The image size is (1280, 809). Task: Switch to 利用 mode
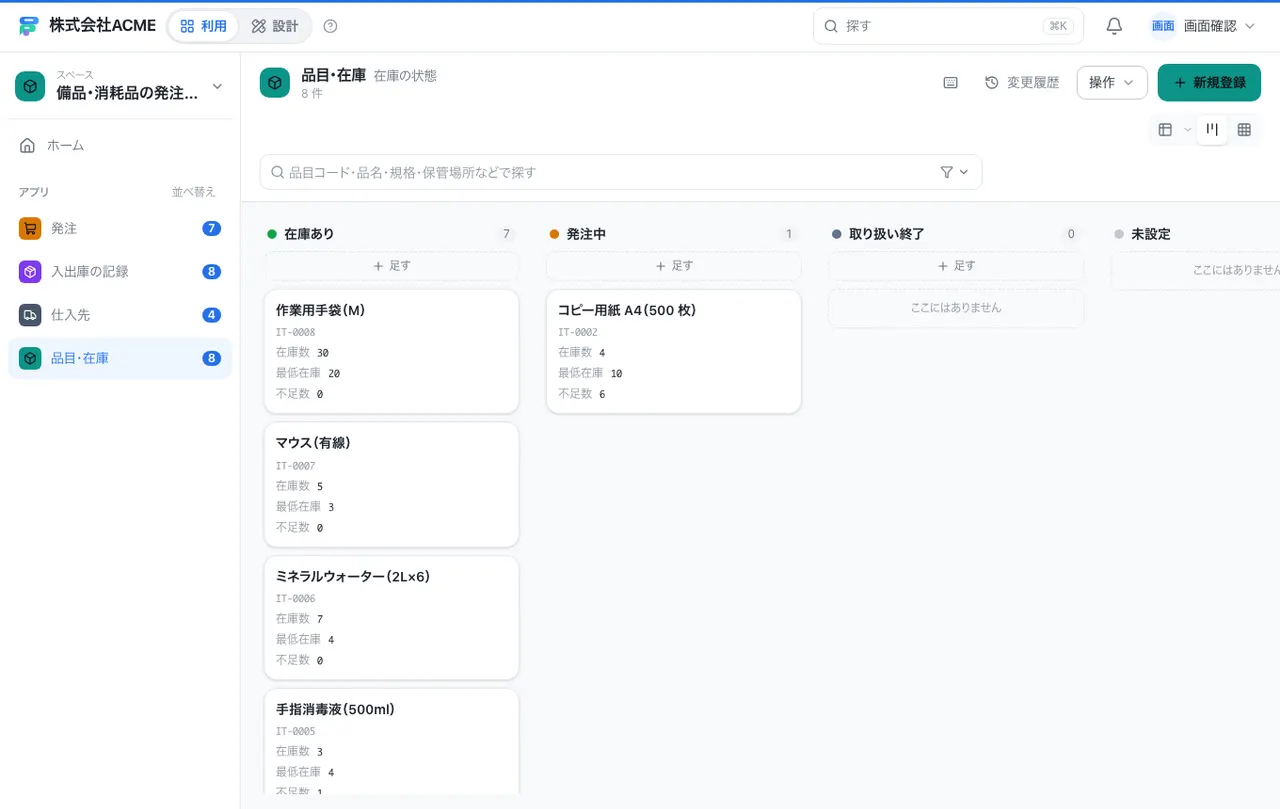tap(204, 26)
